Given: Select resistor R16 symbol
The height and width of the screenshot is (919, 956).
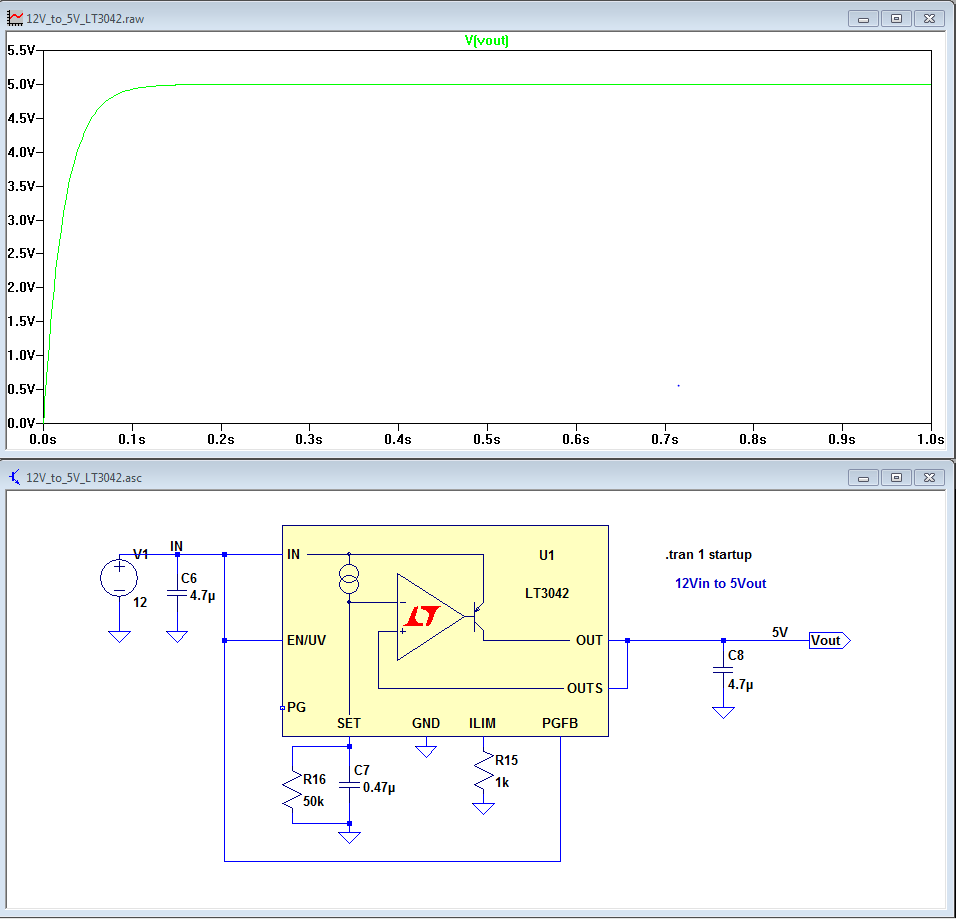Looking at the screenshot, I should 293,790.
